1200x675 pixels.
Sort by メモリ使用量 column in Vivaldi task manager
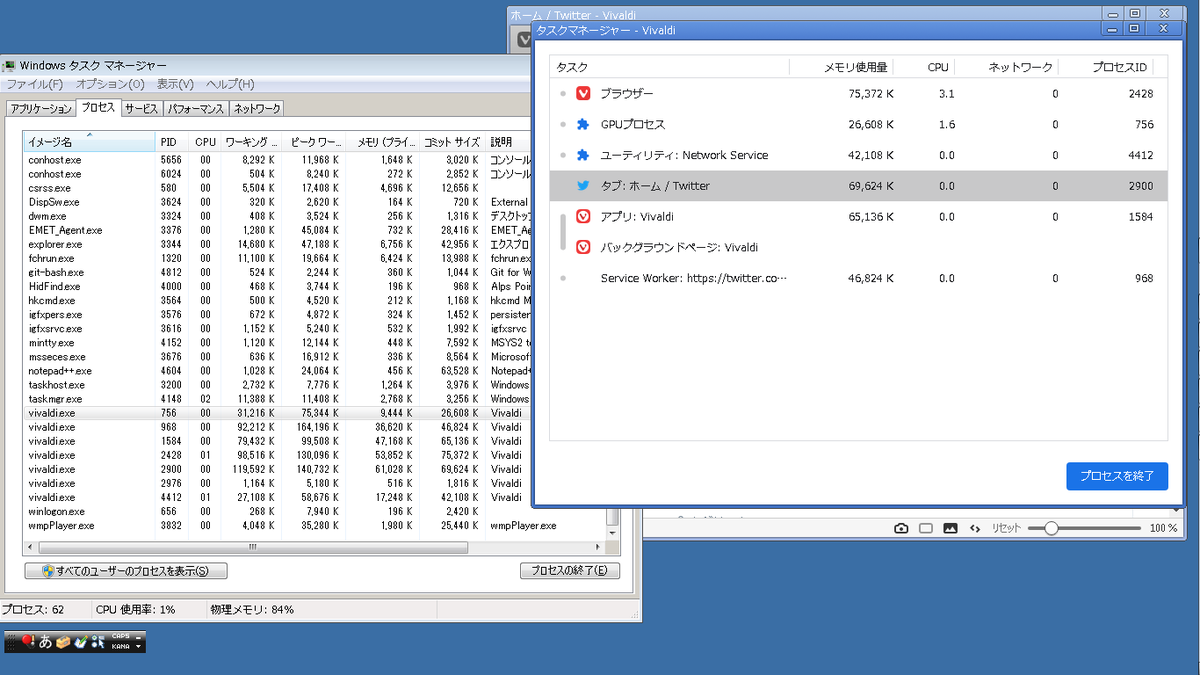point(842,67)
